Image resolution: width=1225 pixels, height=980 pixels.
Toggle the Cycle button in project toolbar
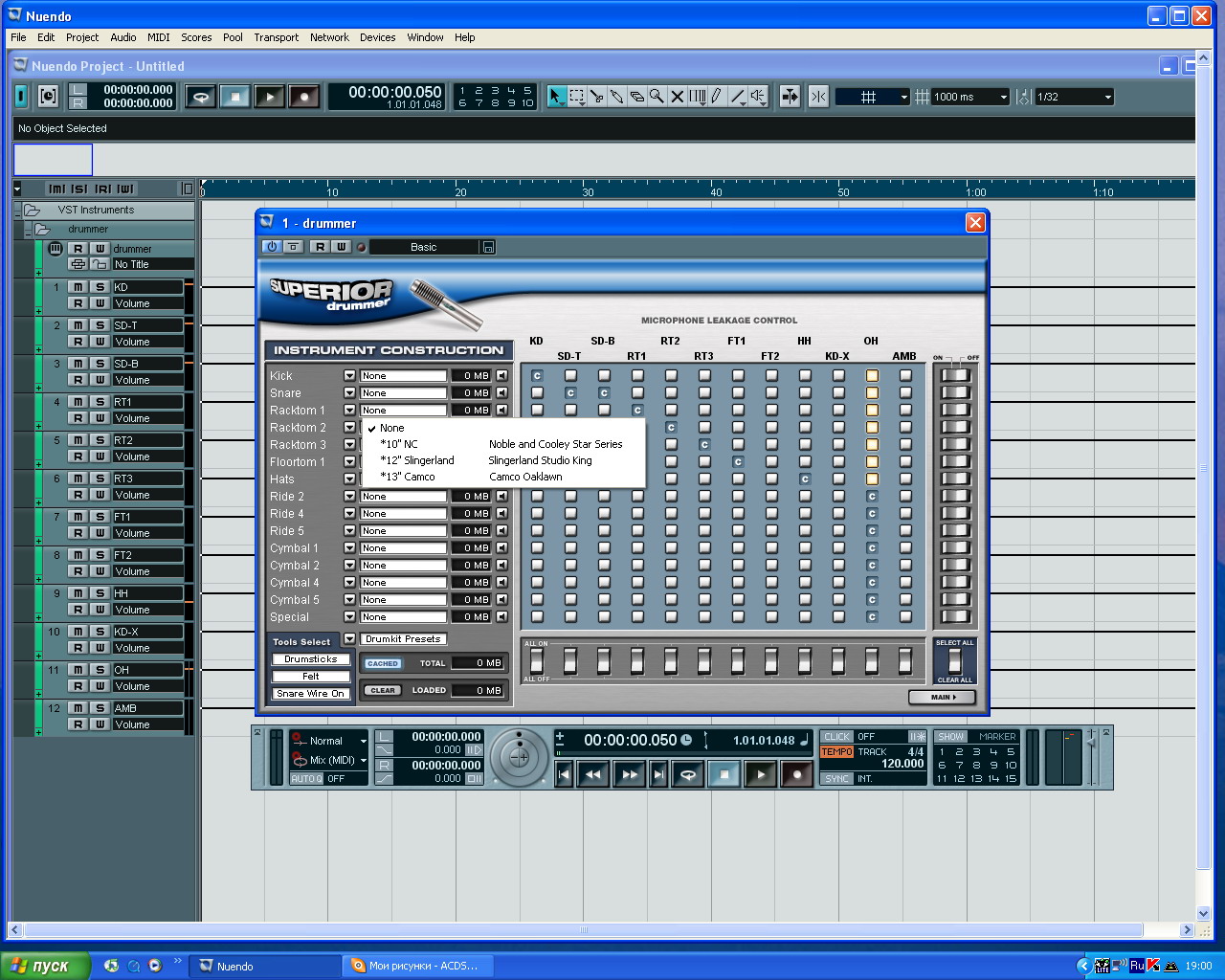[x=200, y=97]
